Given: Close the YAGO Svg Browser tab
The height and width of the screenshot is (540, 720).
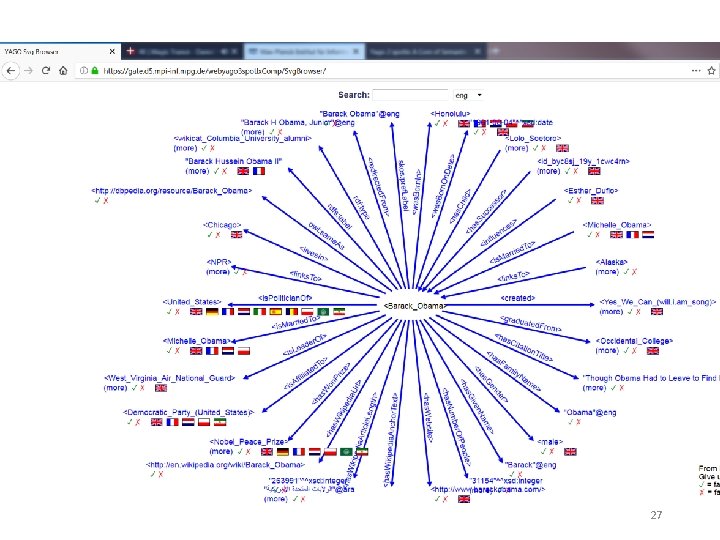Looking at the screenshot, I should [x=112, y=51].
